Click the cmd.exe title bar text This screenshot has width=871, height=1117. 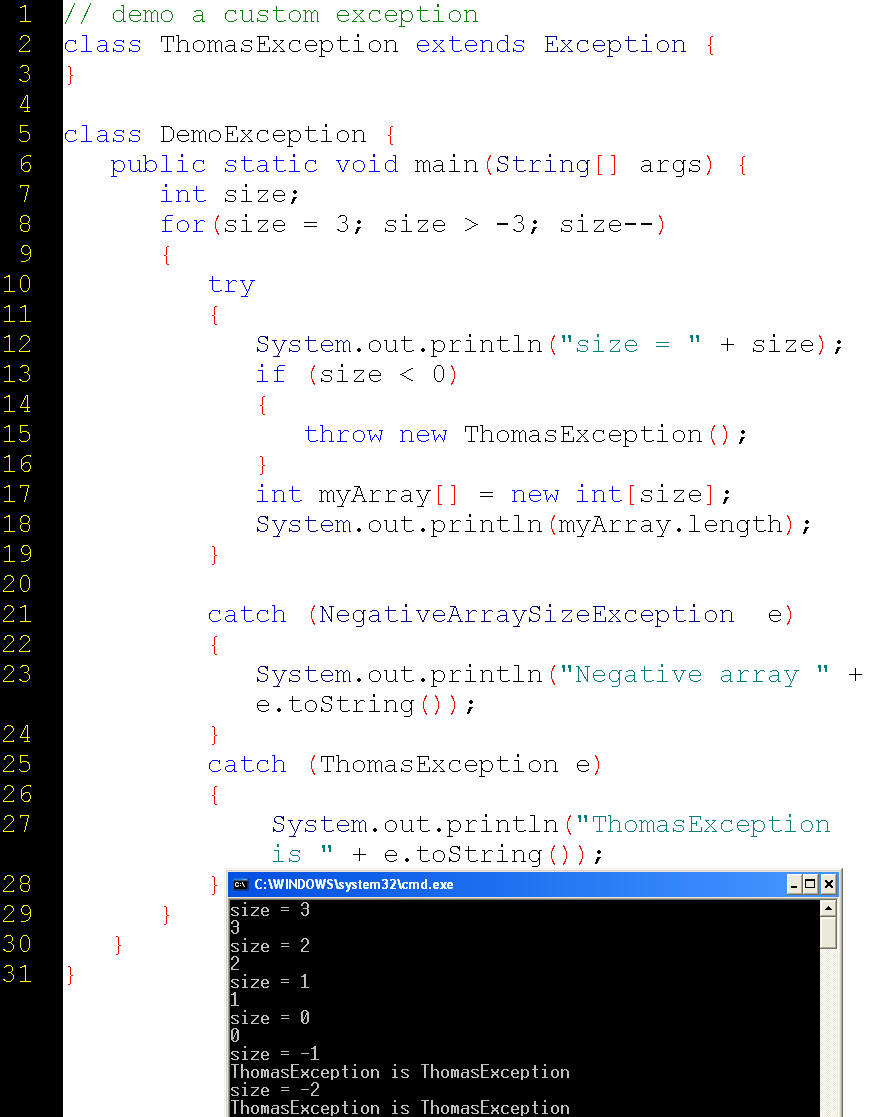(x=353, y=885)
